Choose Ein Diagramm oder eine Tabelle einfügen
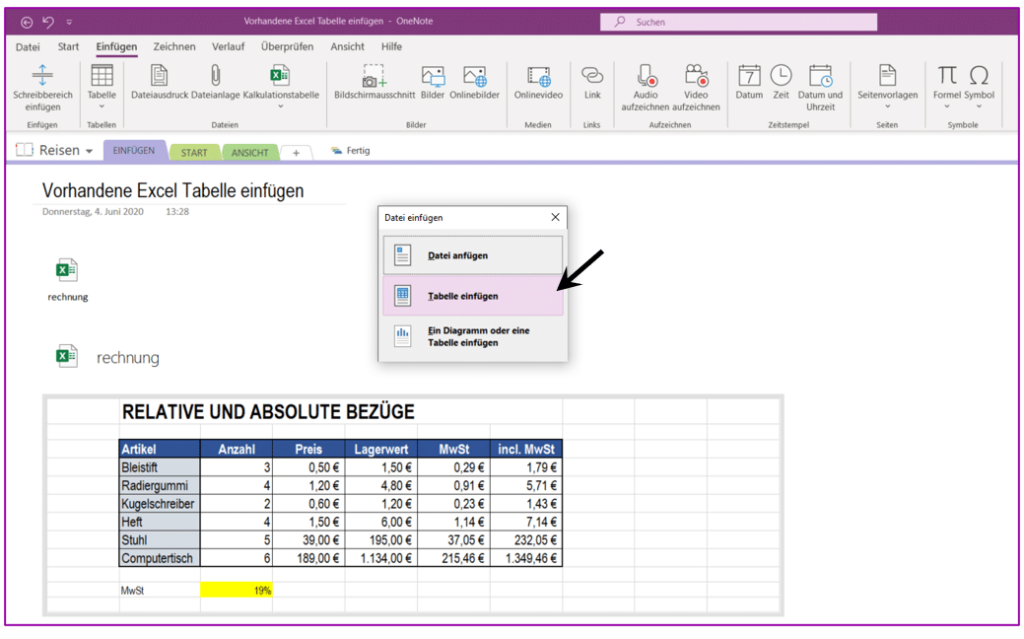The image size is (1024, 639). coord(473,336)
